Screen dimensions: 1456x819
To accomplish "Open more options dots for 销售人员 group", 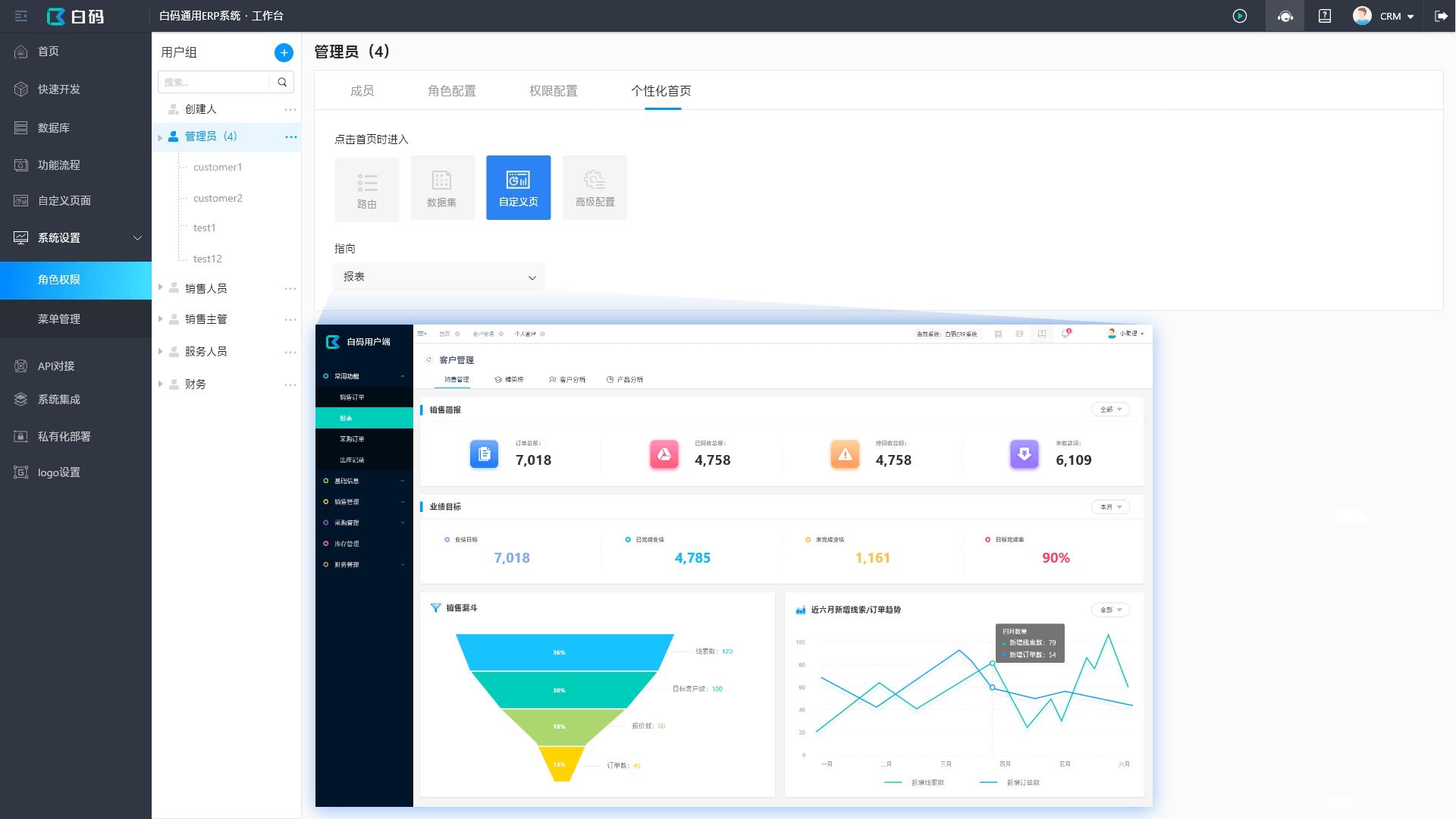I will [290, 289].
